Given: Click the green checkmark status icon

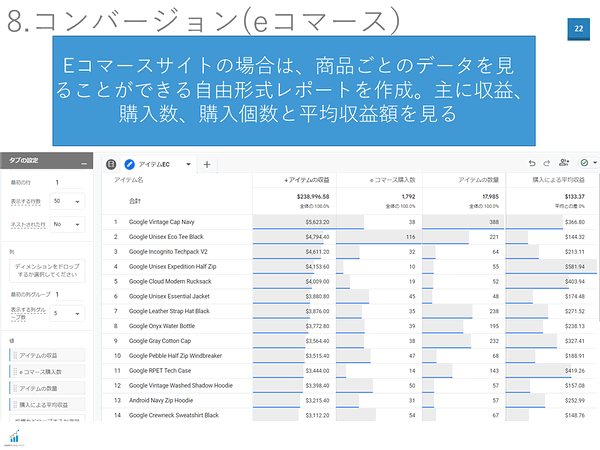Looking at the screenshot, I should (584, 163).
